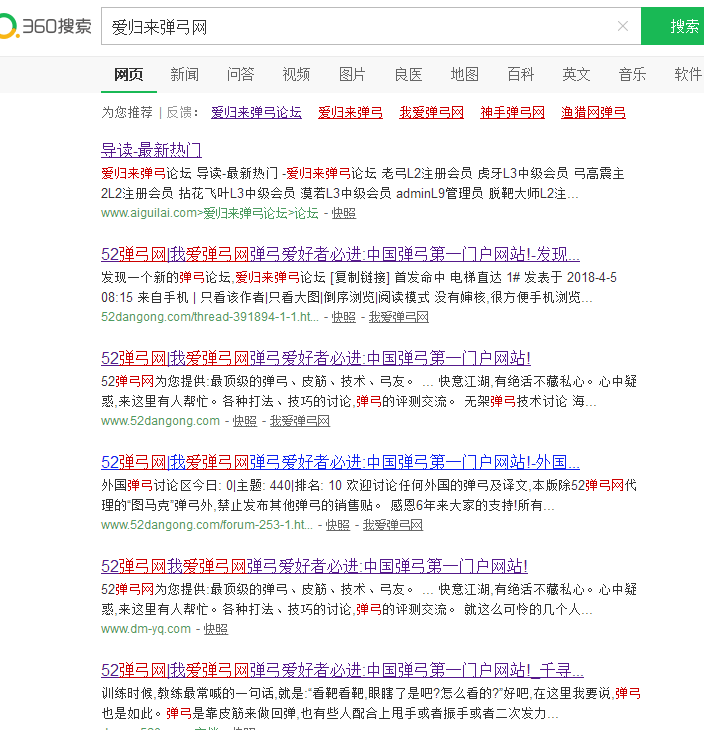Image resolution: width=704 pixels, height=730 pixels.
Task: Click 我爱弹弓网 beside the forum-253 result
Action: [393, 525]
